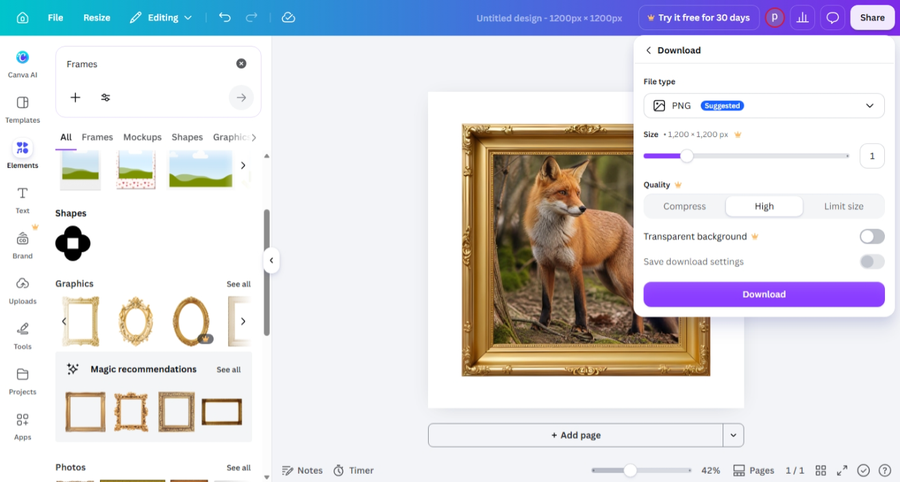
Task: Toggle Transparent background switch
Action: click(872, 236)
